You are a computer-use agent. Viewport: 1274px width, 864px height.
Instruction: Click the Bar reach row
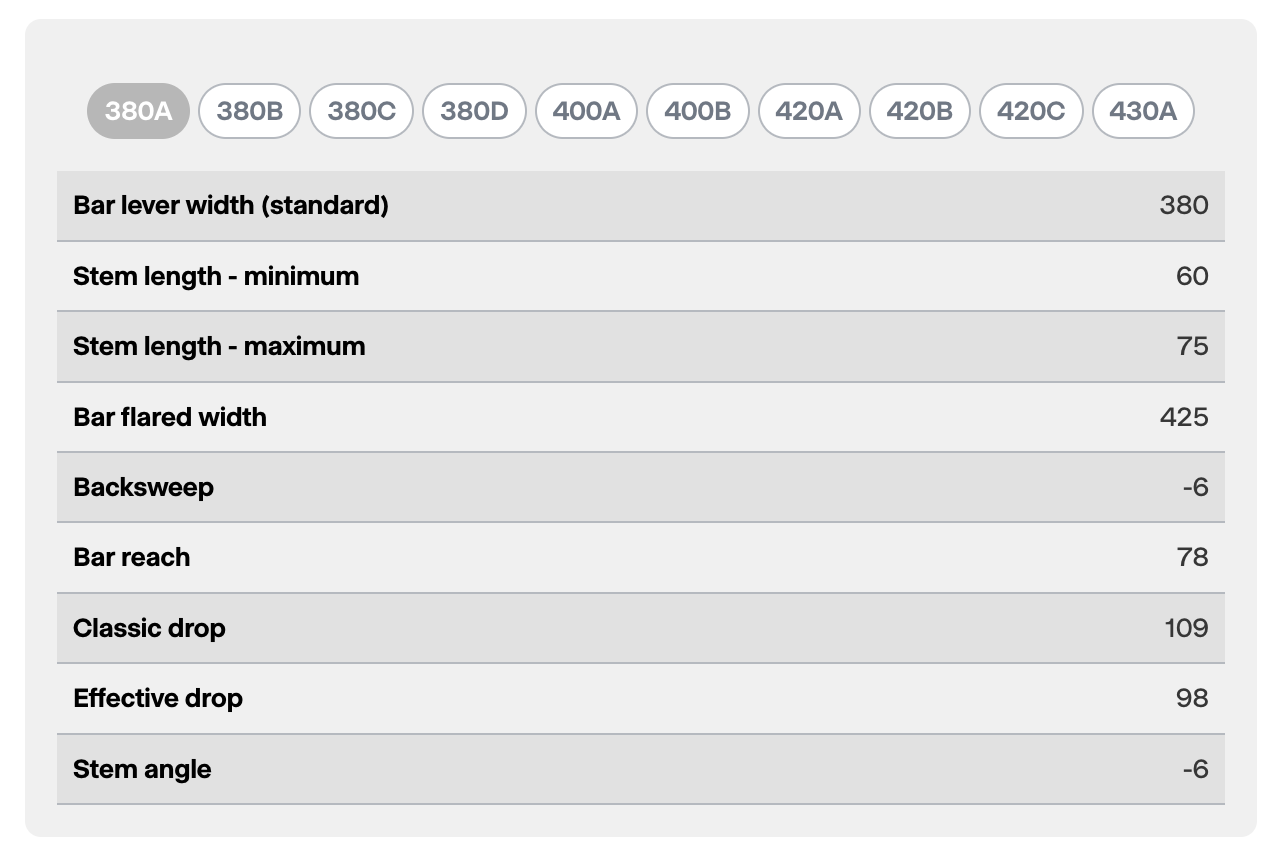(x=640, y=558)
